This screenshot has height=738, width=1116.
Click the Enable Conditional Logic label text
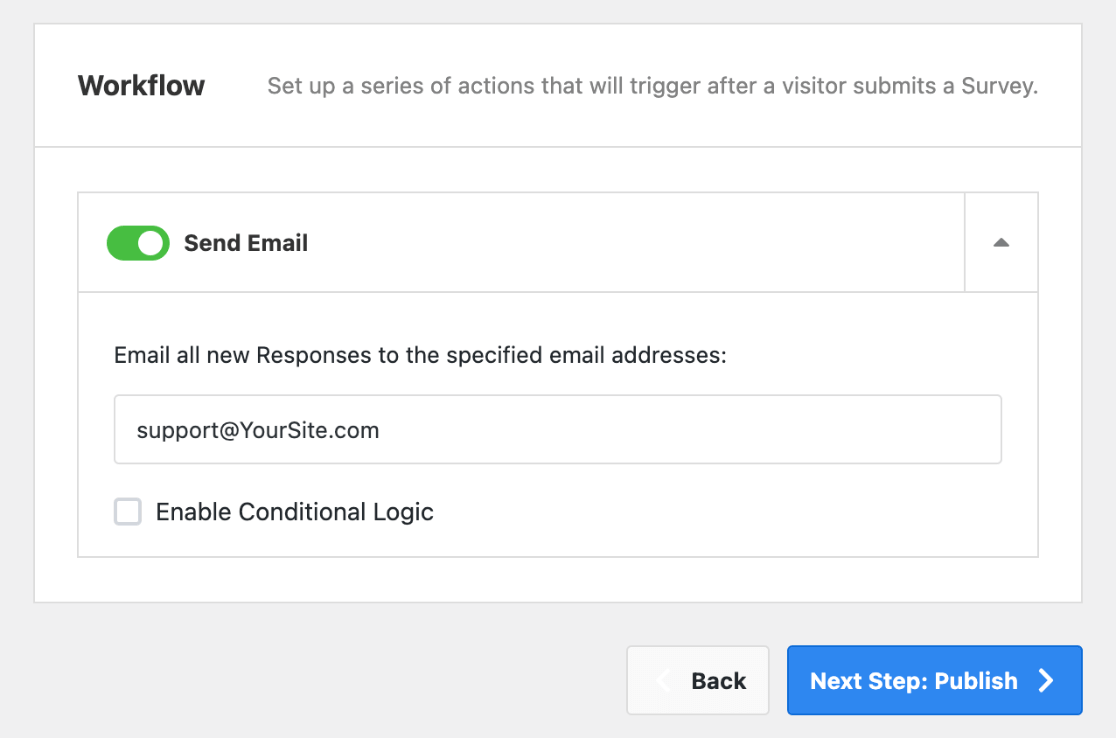[x=294, y=512]
